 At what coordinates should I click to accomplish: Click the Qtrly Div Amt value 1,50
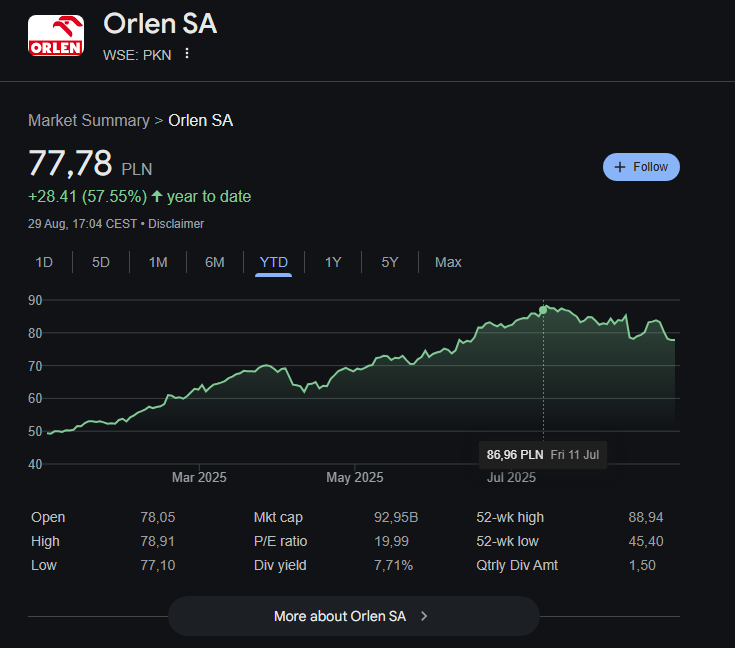[x=642, y=565]
